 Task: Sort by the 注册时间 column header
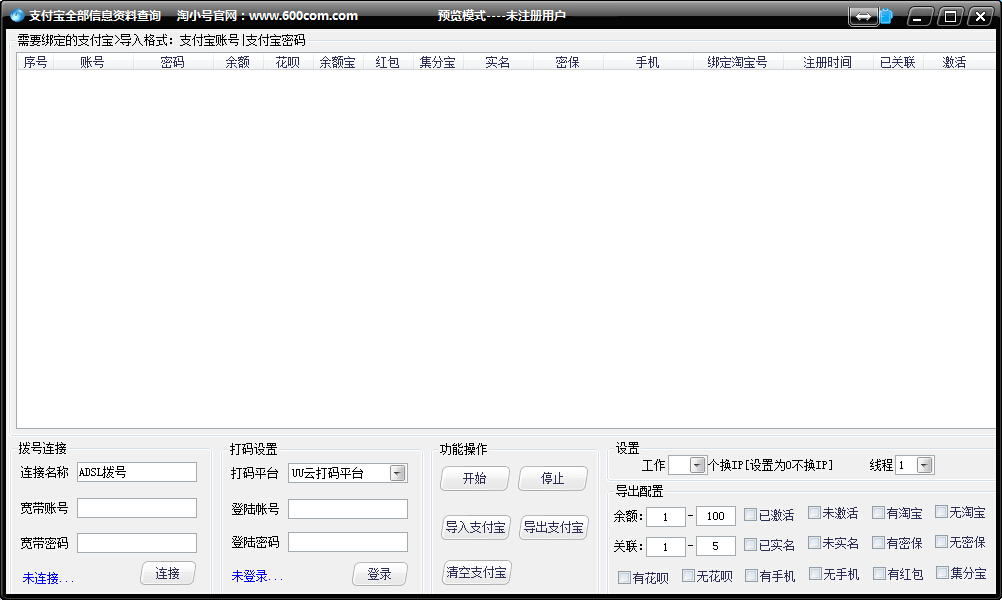[828, 62]
